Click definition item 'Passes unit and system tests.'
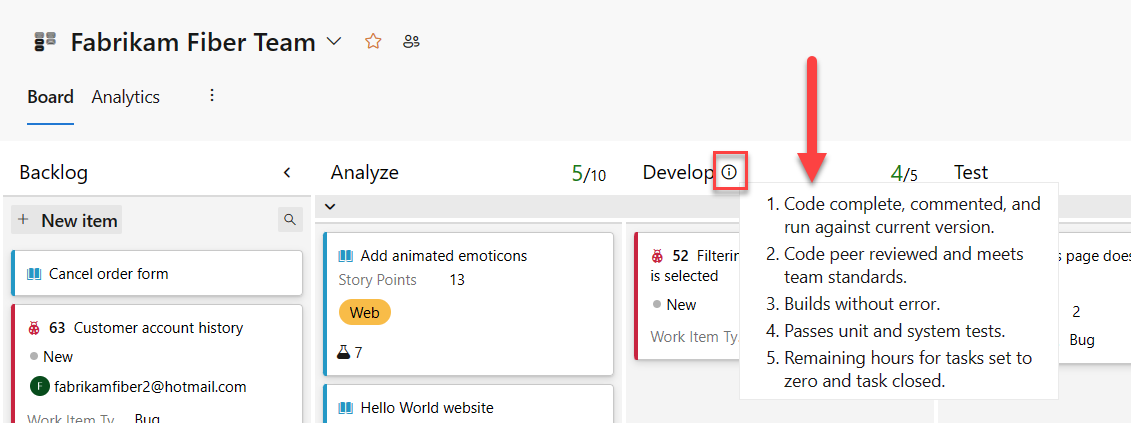The width and height of the screenshot is (1131, 423). coord(894,331)
